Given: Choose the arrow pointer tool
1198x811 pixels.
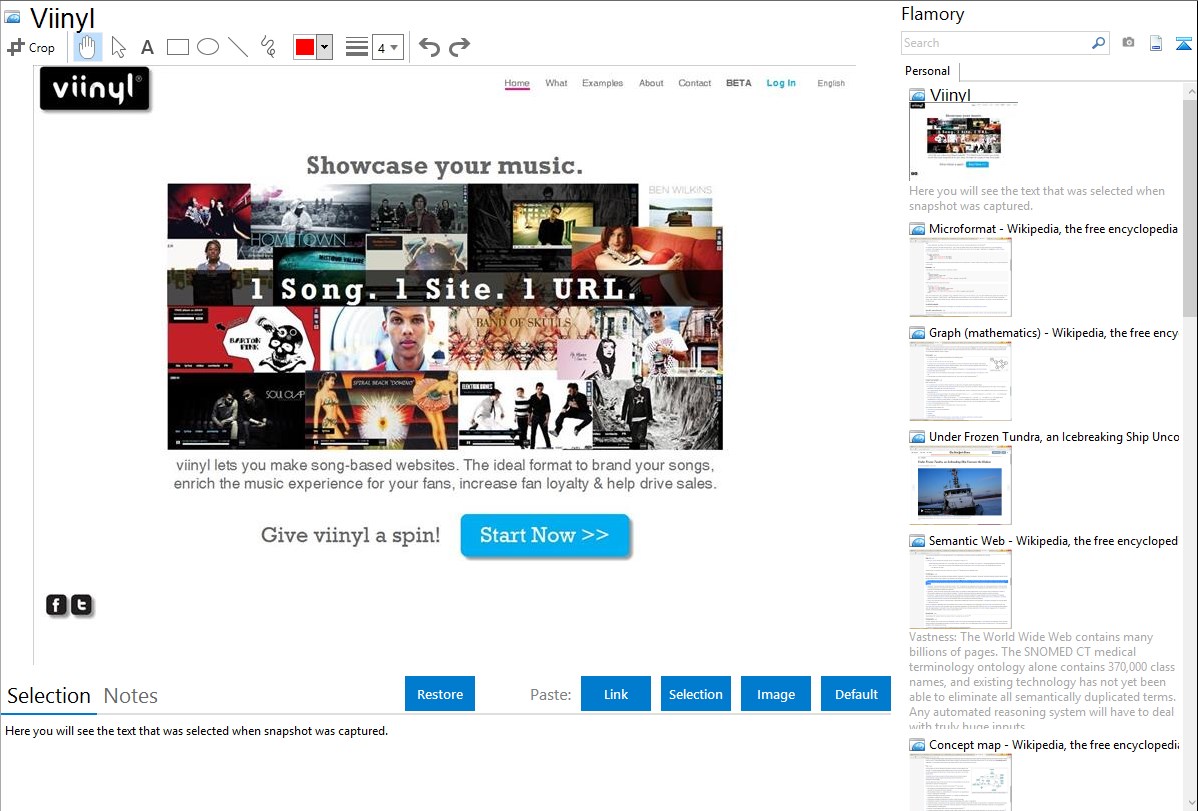Looking at the screenshot, I should (118, 47).
